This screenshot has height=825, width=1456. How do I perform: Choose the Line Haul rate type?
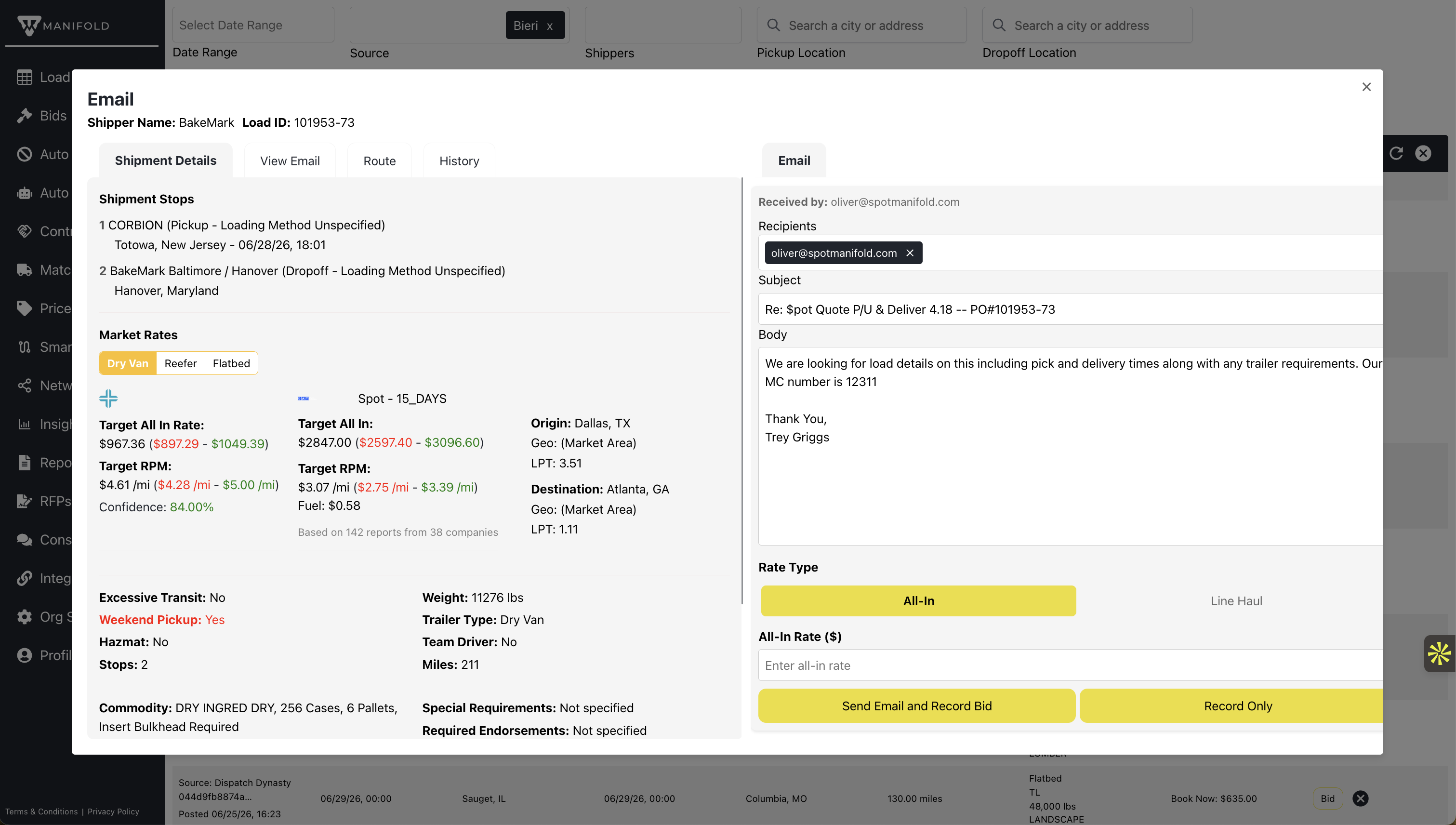[x=1236, y=600]
